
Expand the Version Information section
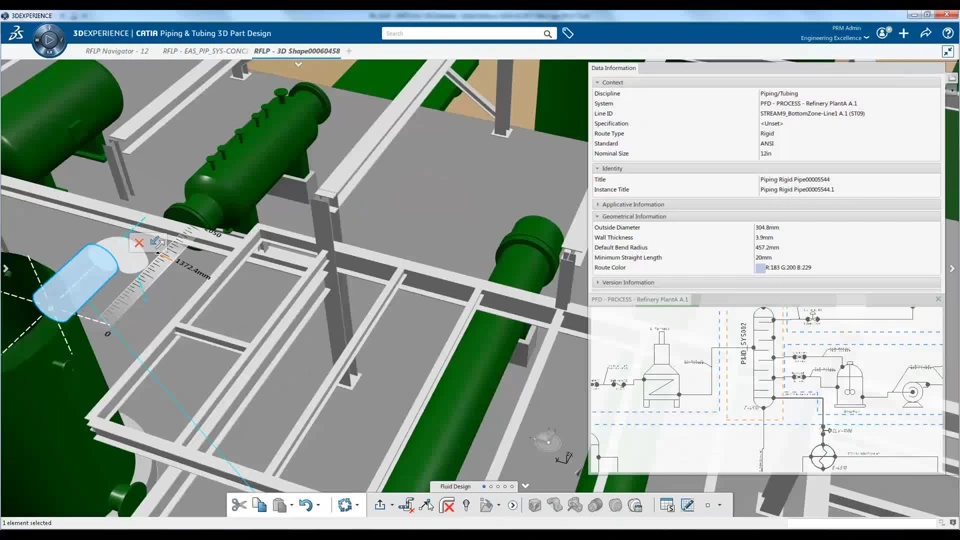[x=598, y=282]
